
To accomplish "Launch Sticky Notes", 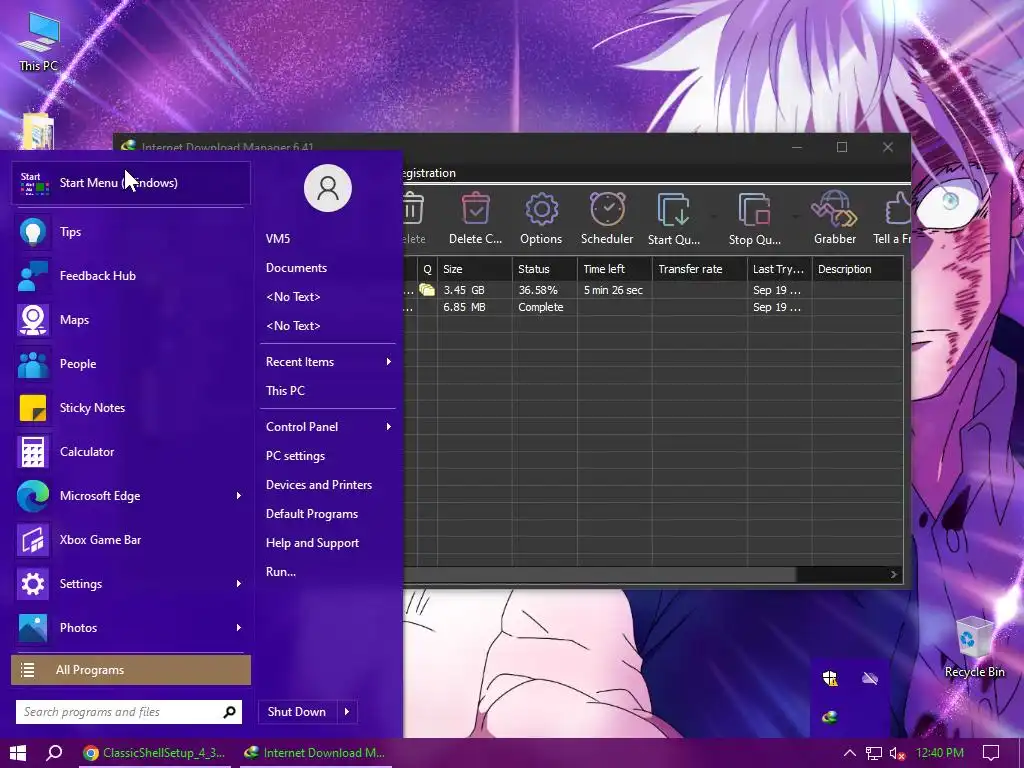I will click(131, 408).
